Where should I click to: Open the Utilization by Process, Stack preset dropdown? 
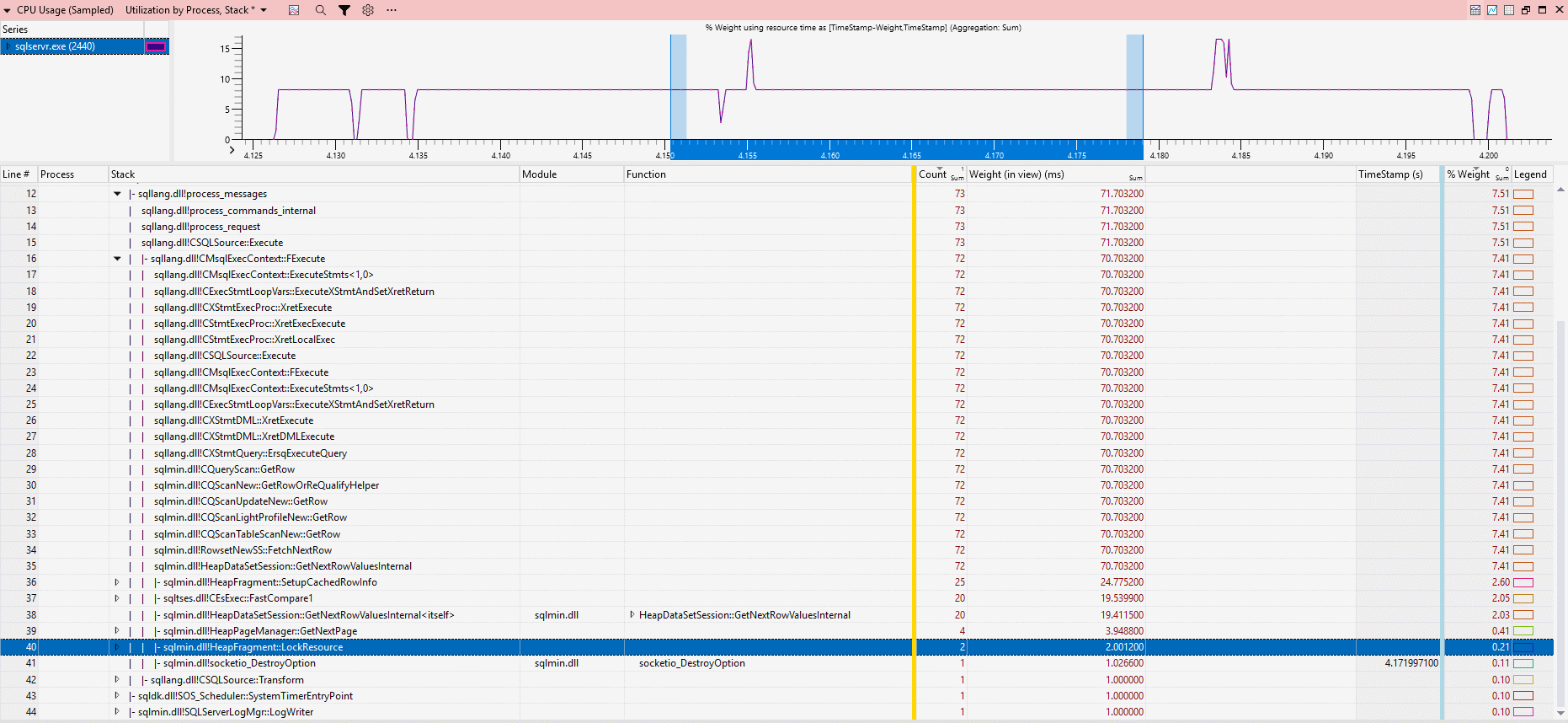(264, 10)
